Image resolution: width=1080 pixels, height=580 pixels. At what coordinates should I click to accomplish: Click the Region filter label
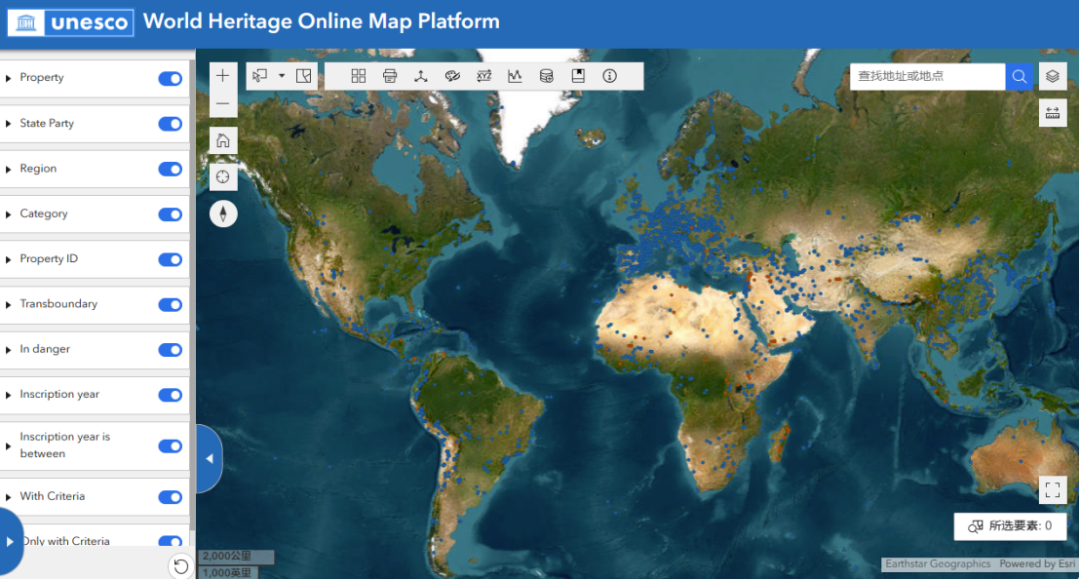(x=38, y=168)
